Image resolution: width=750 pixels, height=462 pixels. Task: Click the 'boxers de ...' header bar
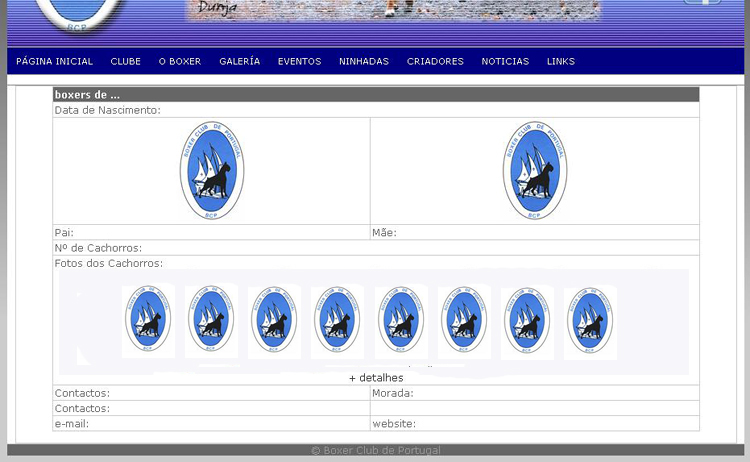(x=375, y=95)
